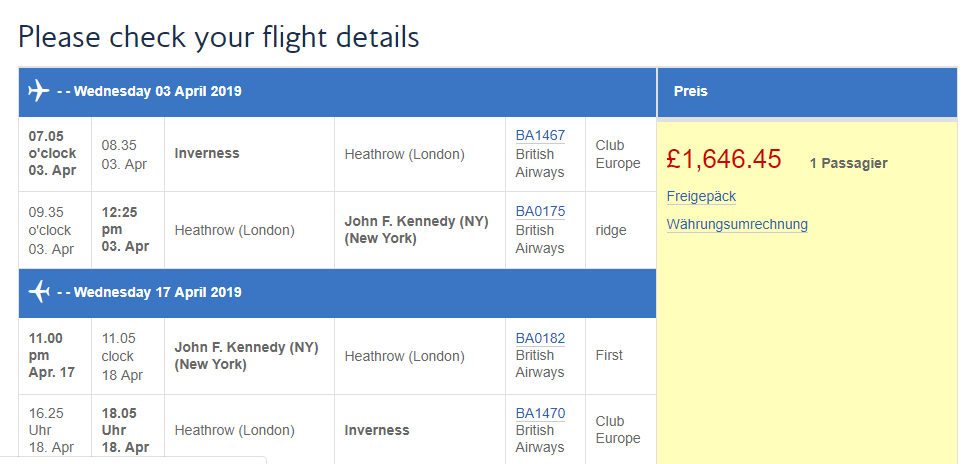964x464 pixels.
Task: Click the Preis column header
Action: (x=690, y=91)
